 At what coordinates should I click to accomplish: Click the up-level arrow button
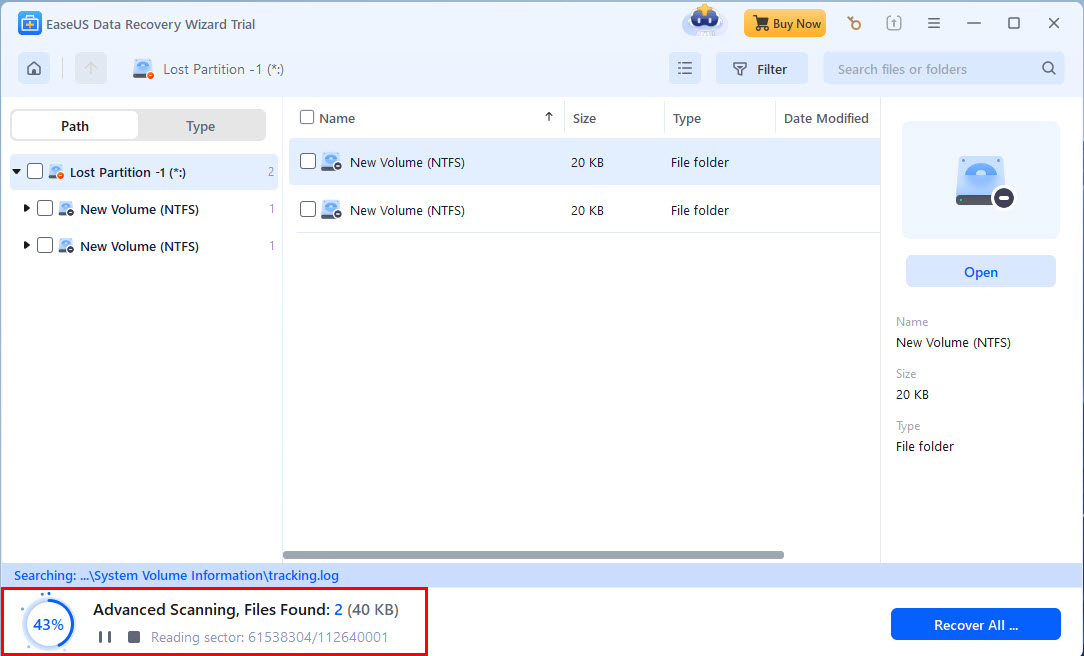(91, 69)
